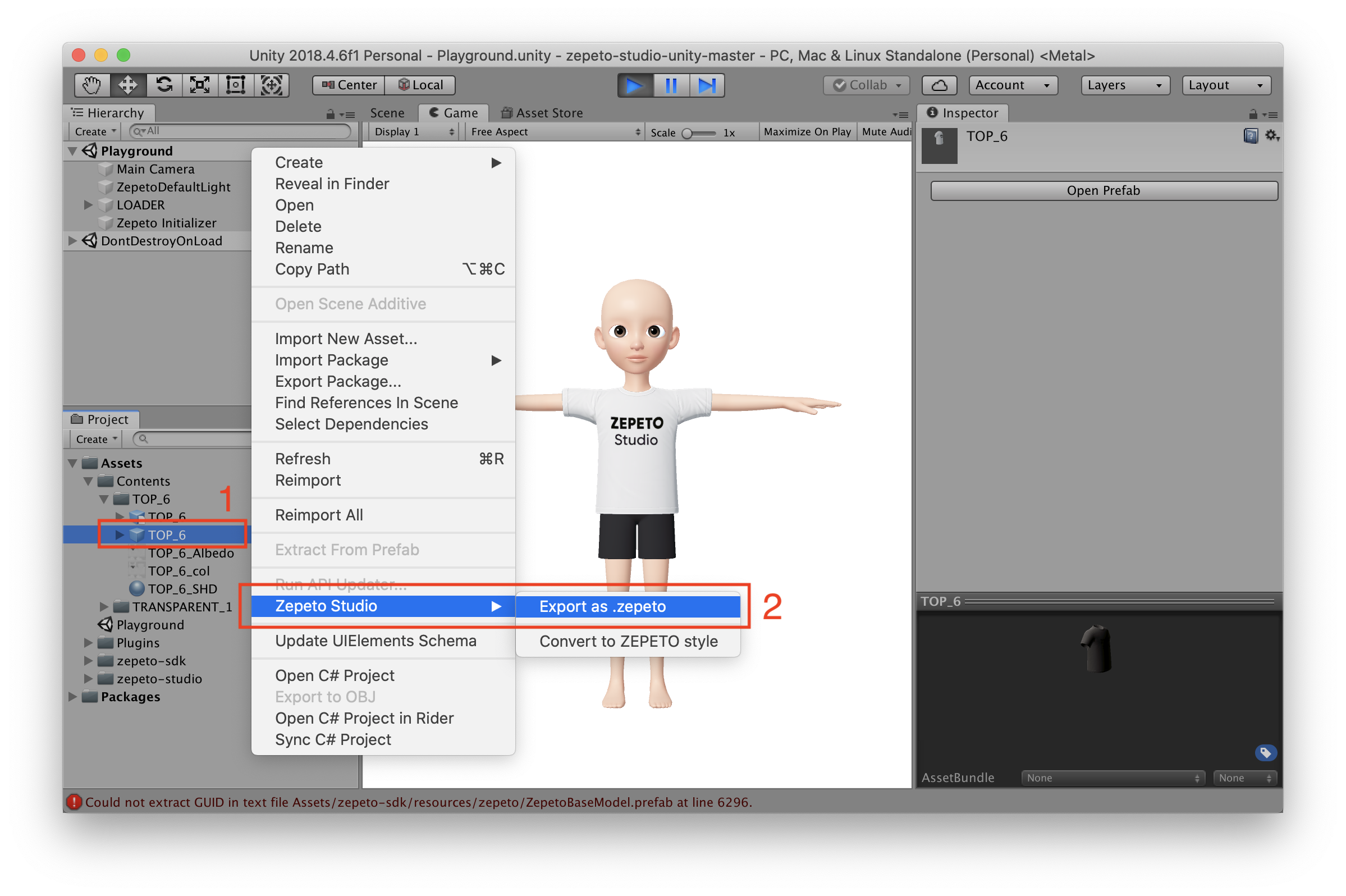Select TOP_6_Albedo texture asset

pyautogui.click(x=190, y=553)
